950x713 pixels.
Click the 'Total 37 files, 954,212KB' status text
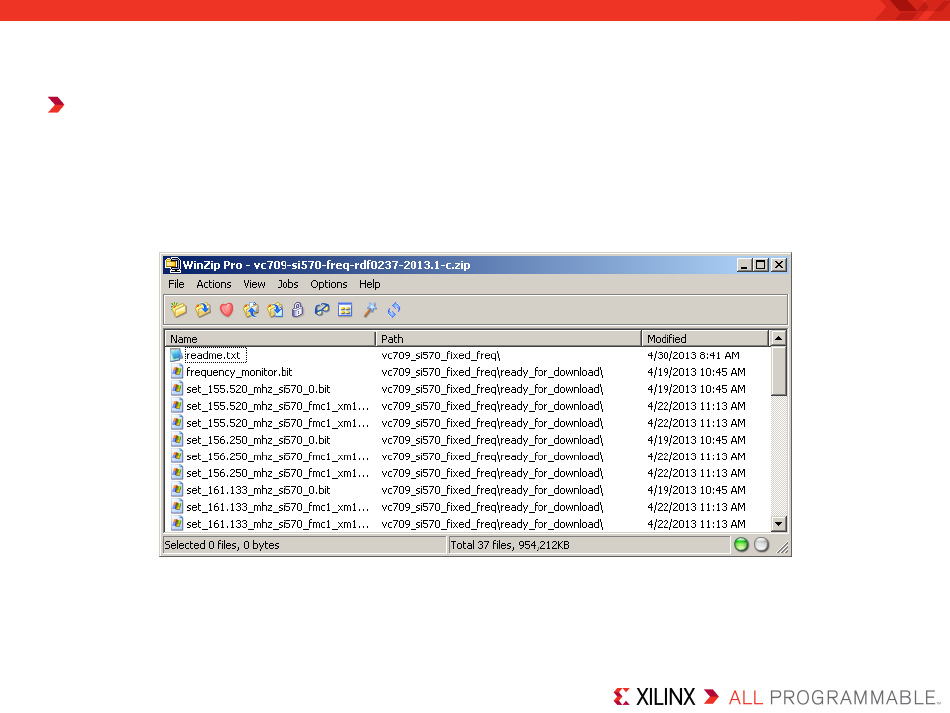click(510, 545)
